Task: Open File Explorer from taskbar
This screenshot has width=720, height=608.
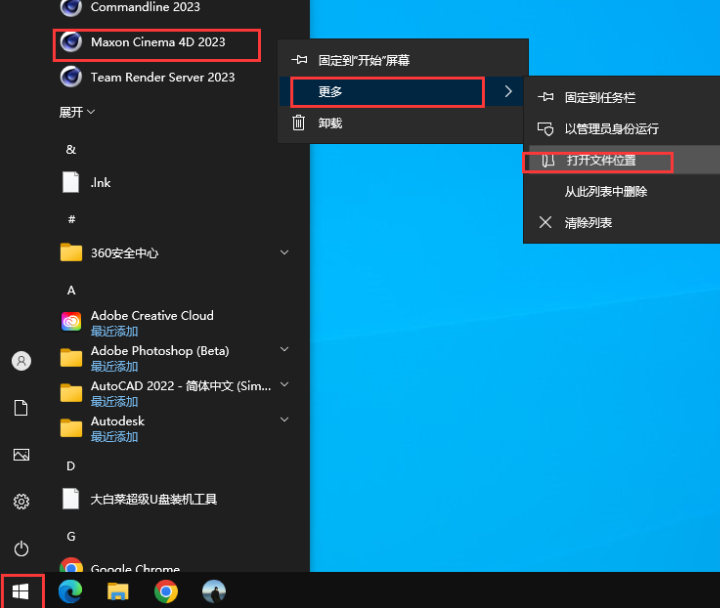Action: pos(118,591)
